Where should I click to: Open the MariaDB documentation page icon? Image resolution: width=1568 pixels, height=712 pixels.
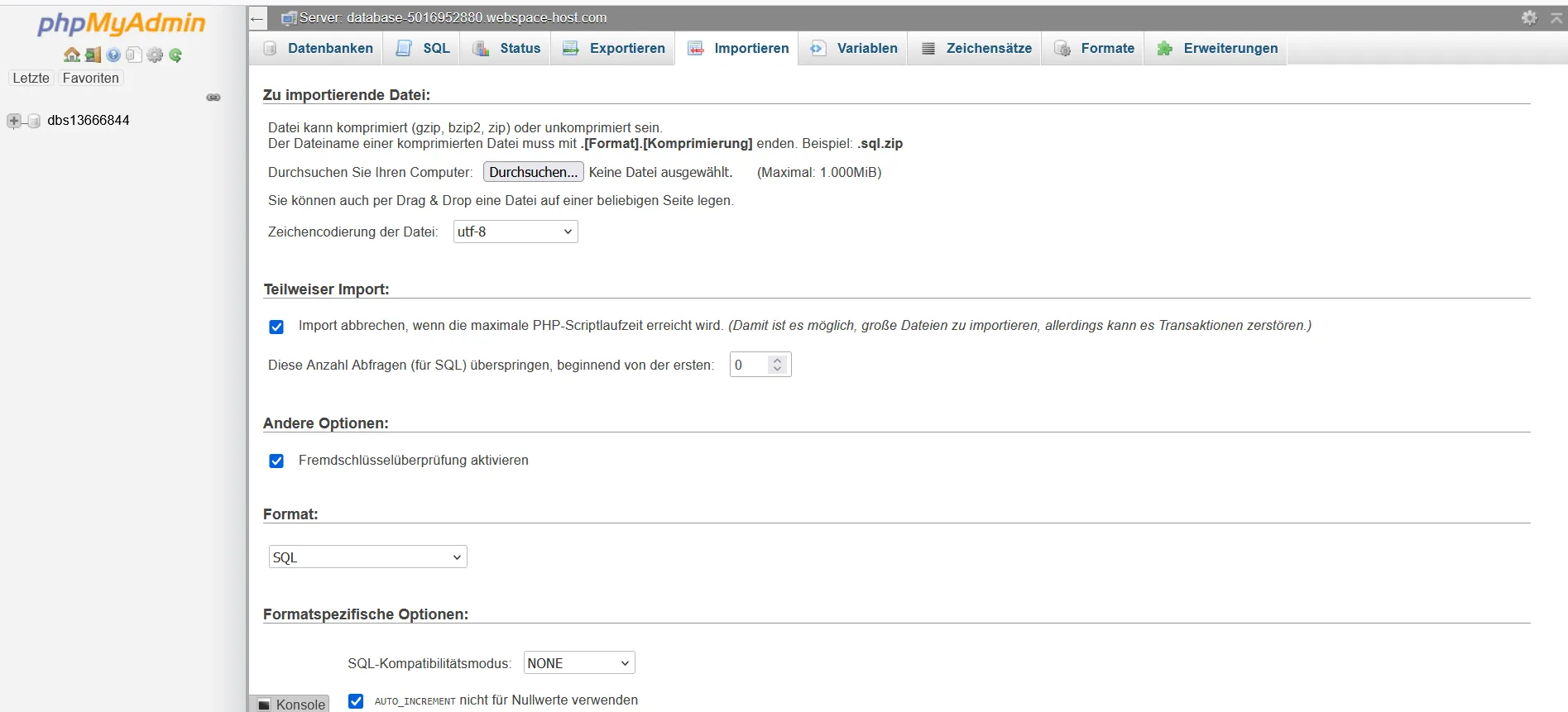[133, 55]
